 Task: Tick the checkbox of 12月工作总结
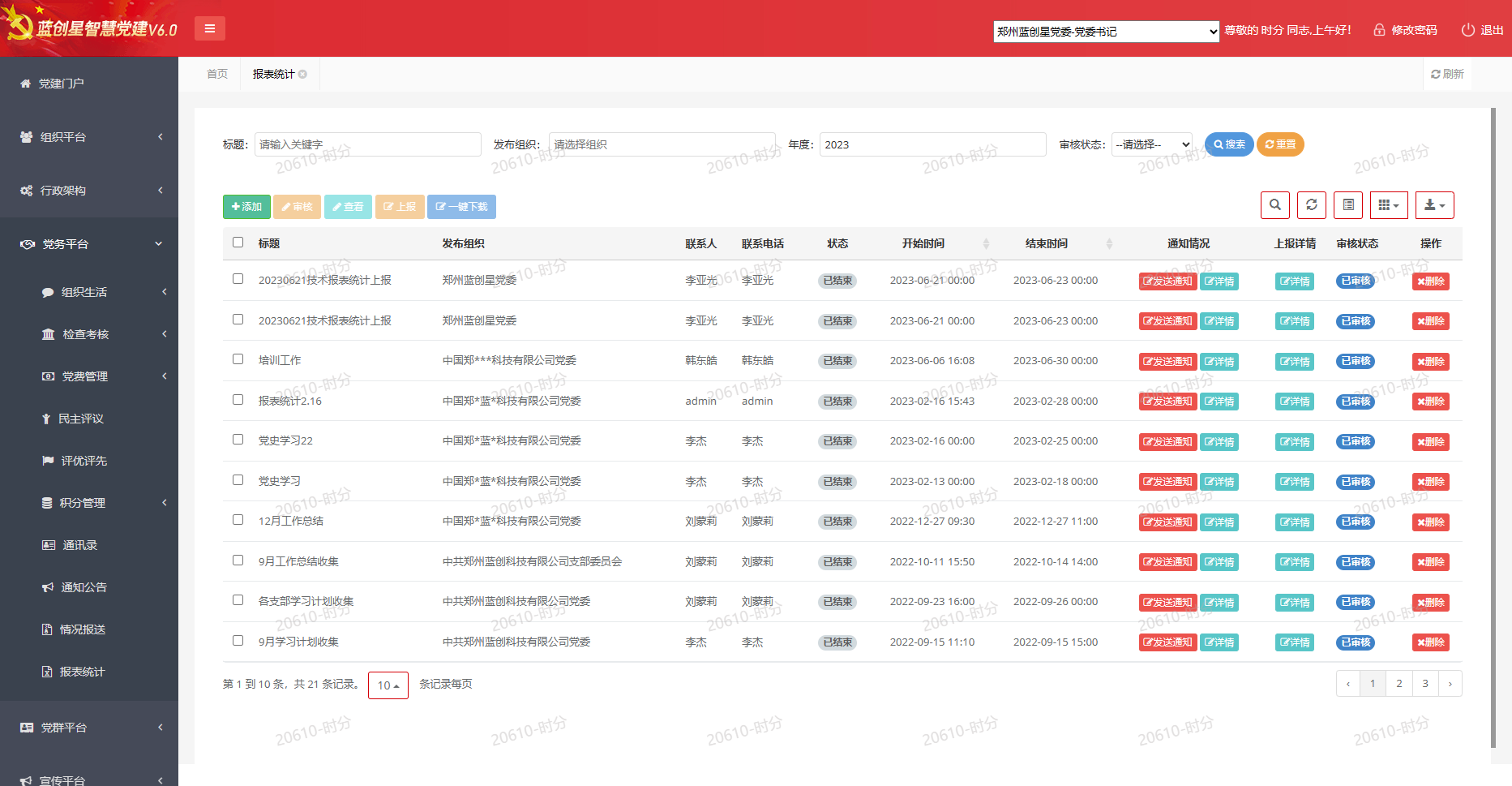pos(238,519)
